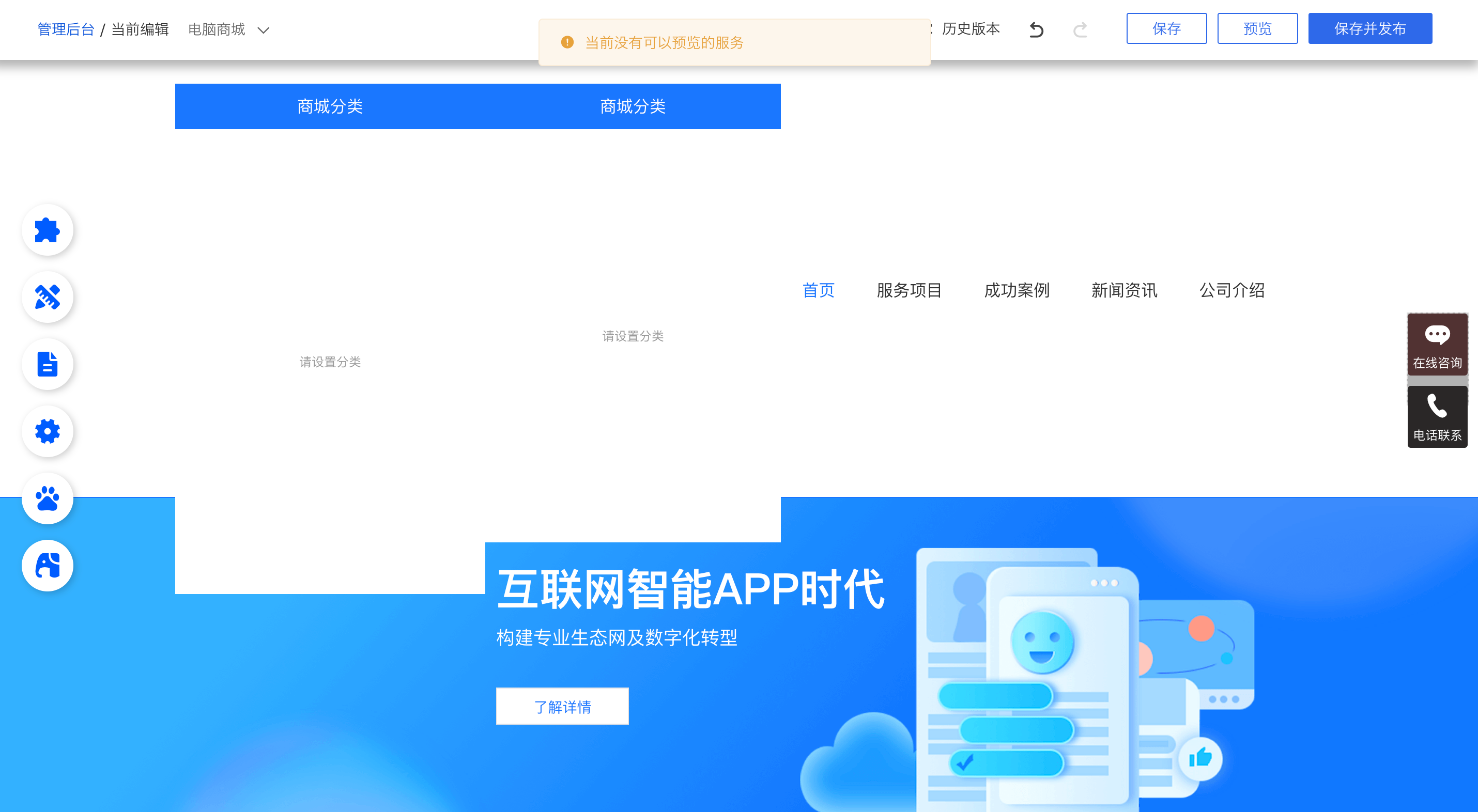Open the puzzle-piece plugins sidebar icon
1478x812 pixels.
pyautogui.click(x=47, y=230)
